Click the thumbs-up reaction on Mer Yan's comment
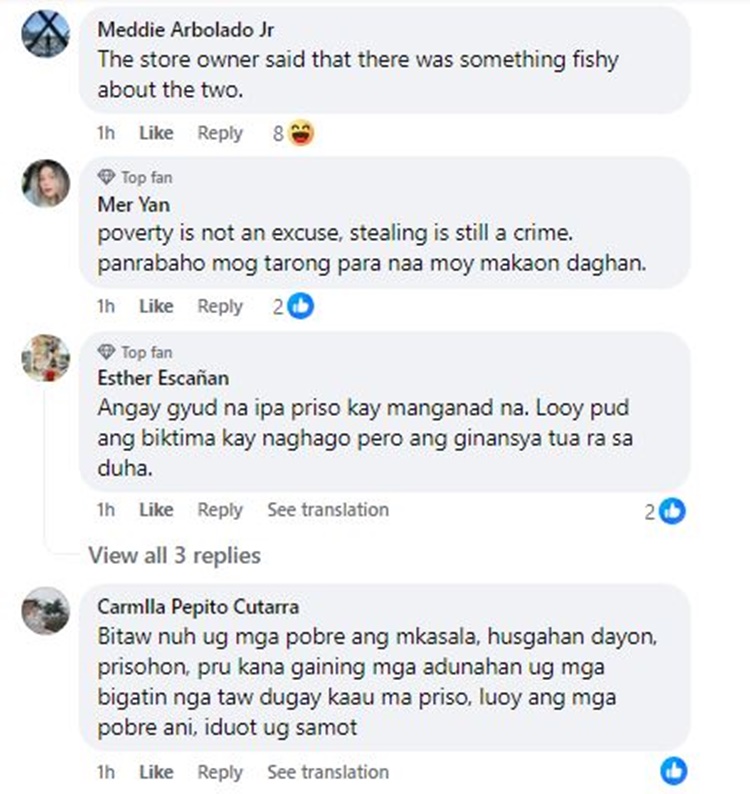 [x=300, y=306]
